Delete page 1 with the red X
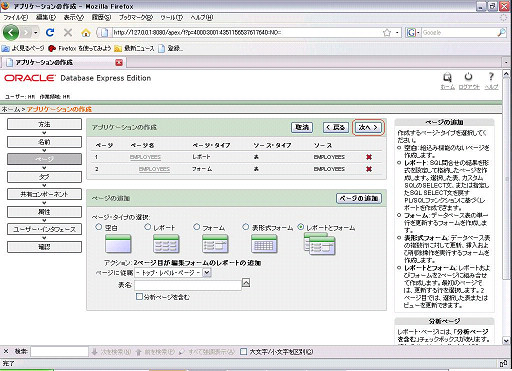The width and height of the screenshot is (512, 371). click(x=369, y=157)
